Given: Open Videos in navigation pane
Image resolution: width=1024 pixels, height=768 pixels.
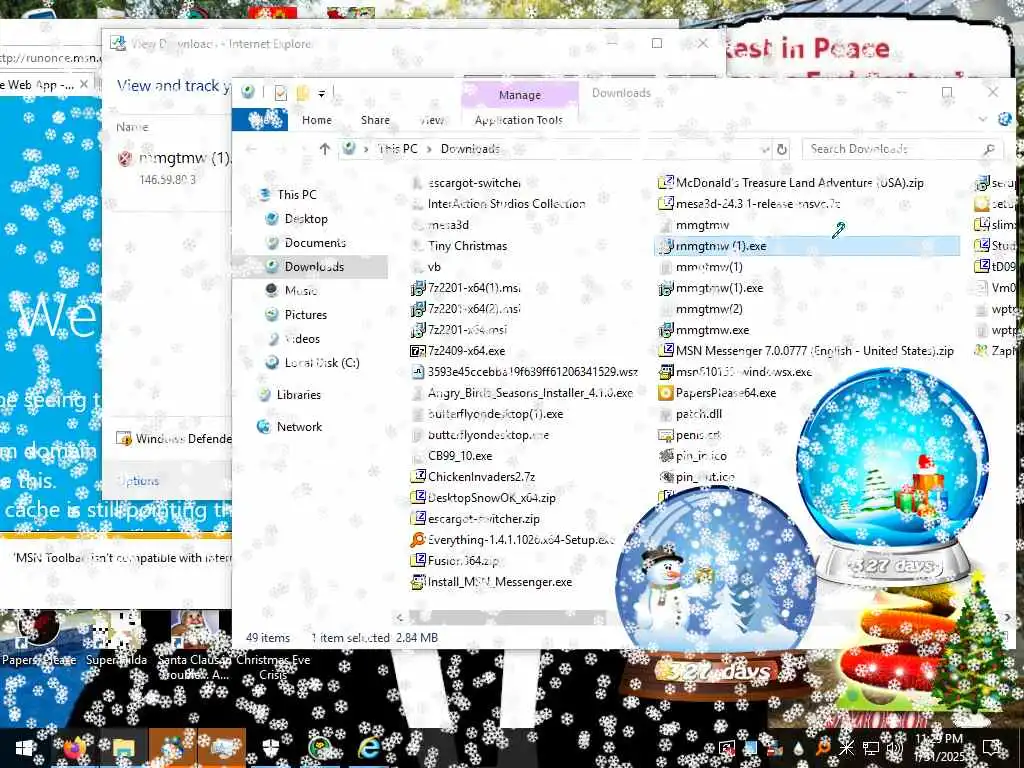Looking at the screenshot, I should (x=302, y=339).
